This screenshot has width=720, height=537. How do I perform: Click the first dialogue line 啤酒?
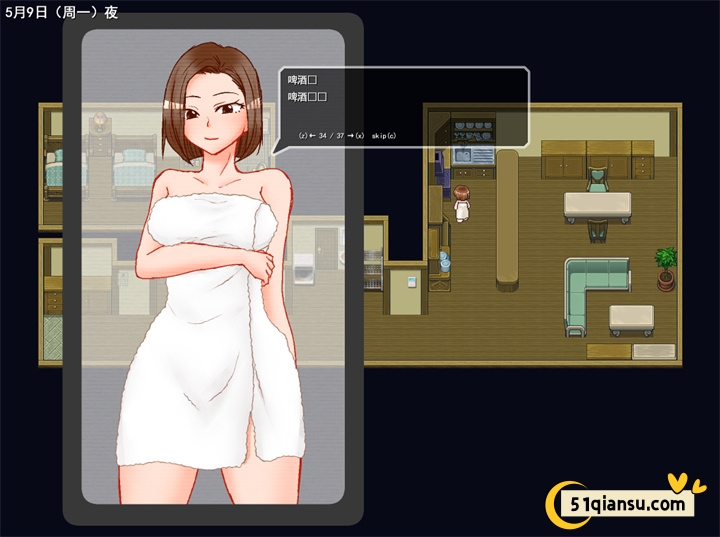301,79
